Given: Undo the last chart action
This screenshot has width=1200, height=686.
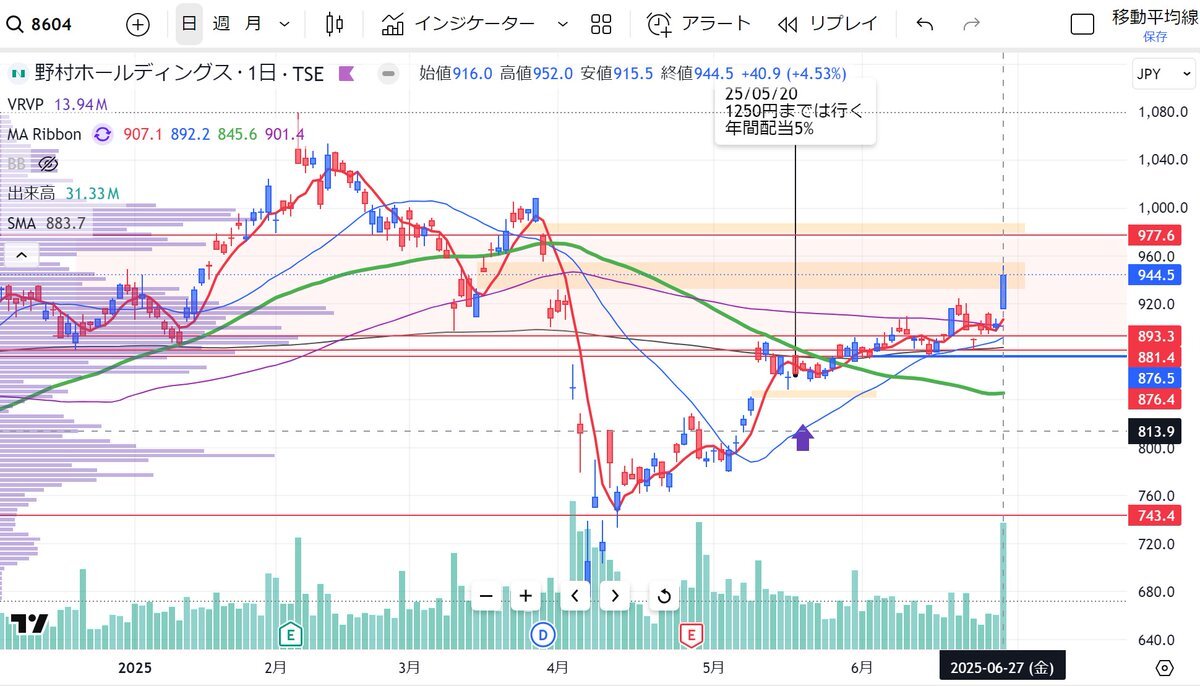Looking at the screenshot, I should tap(925, 24).
